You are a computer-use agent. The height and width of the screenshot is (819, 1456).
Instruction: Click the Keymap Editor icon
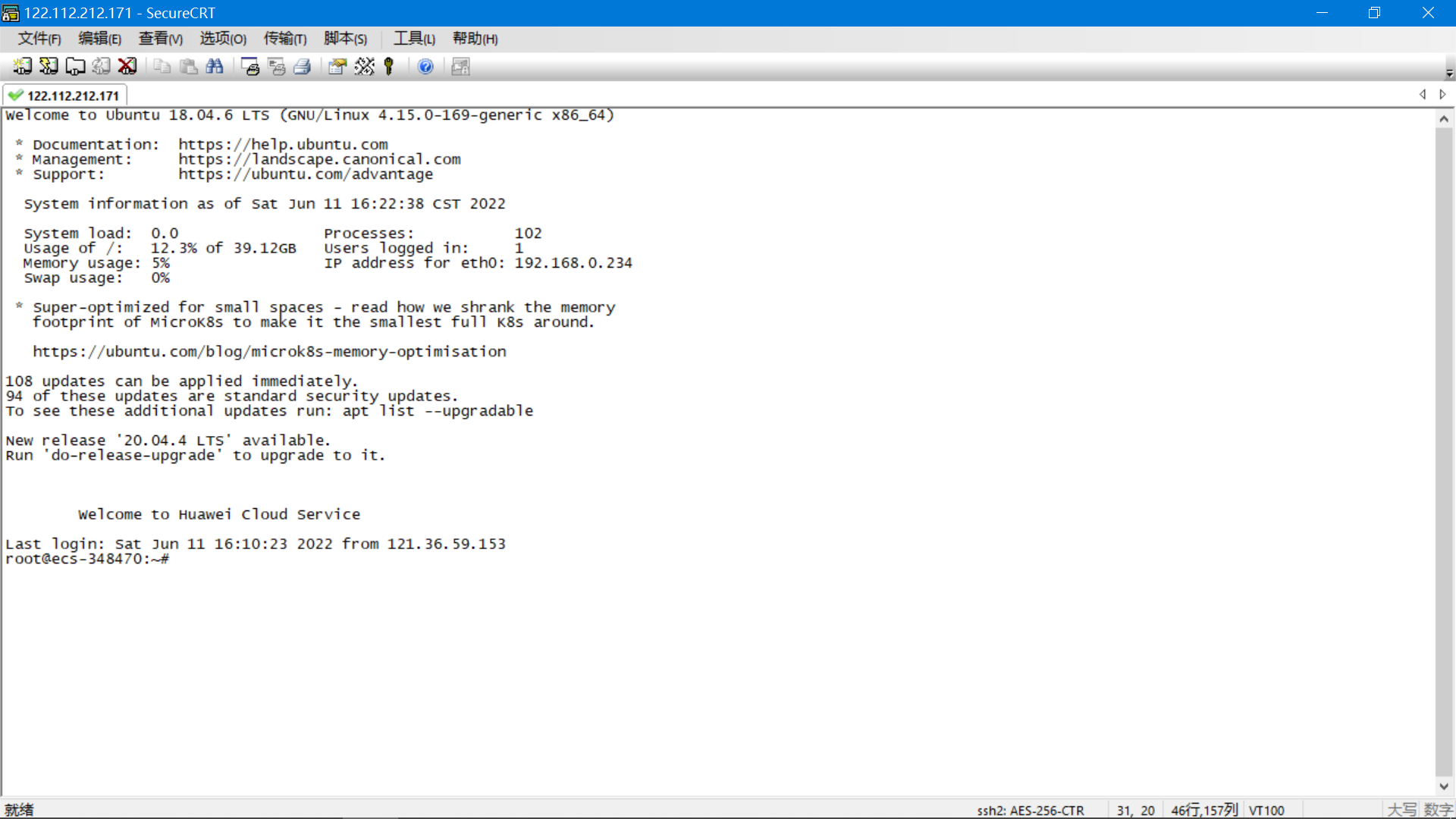coord(364,67)
